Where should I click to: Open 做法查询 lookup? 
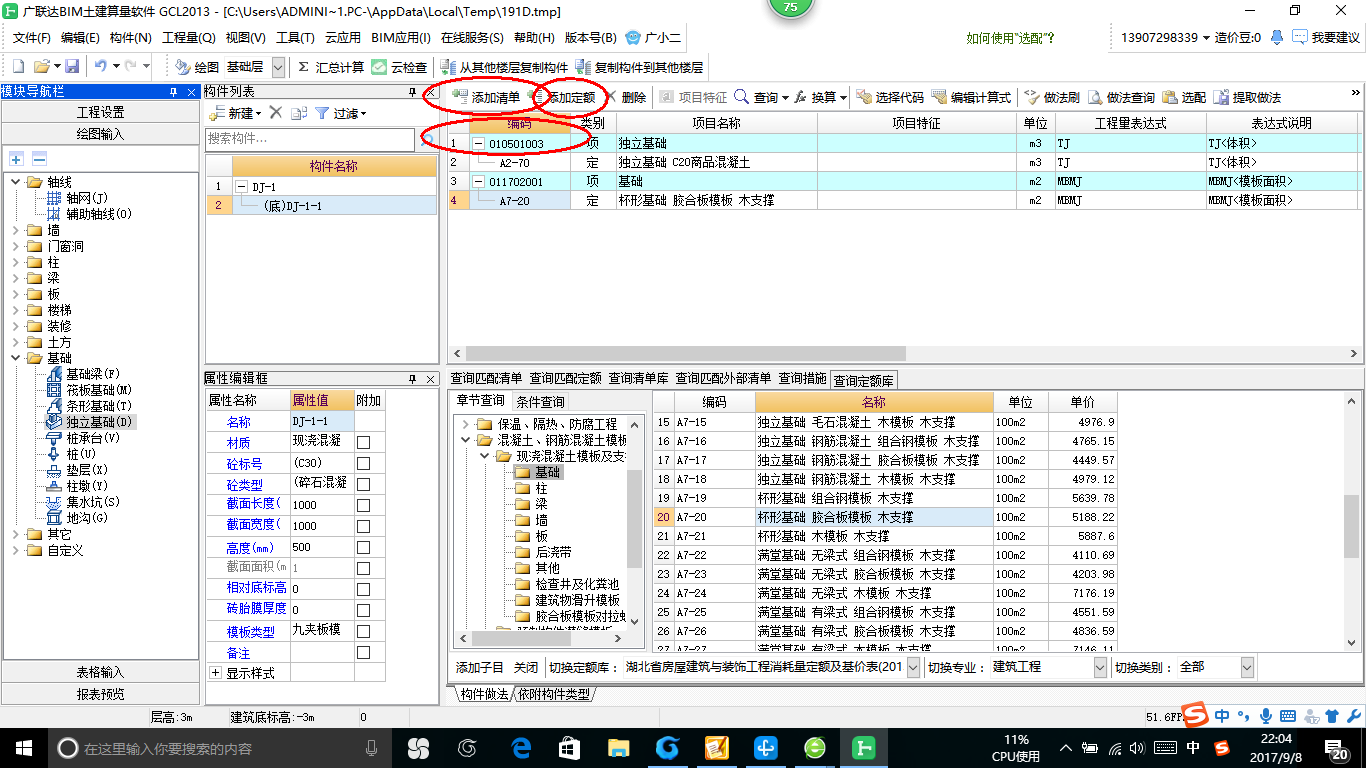[1121, 97]
